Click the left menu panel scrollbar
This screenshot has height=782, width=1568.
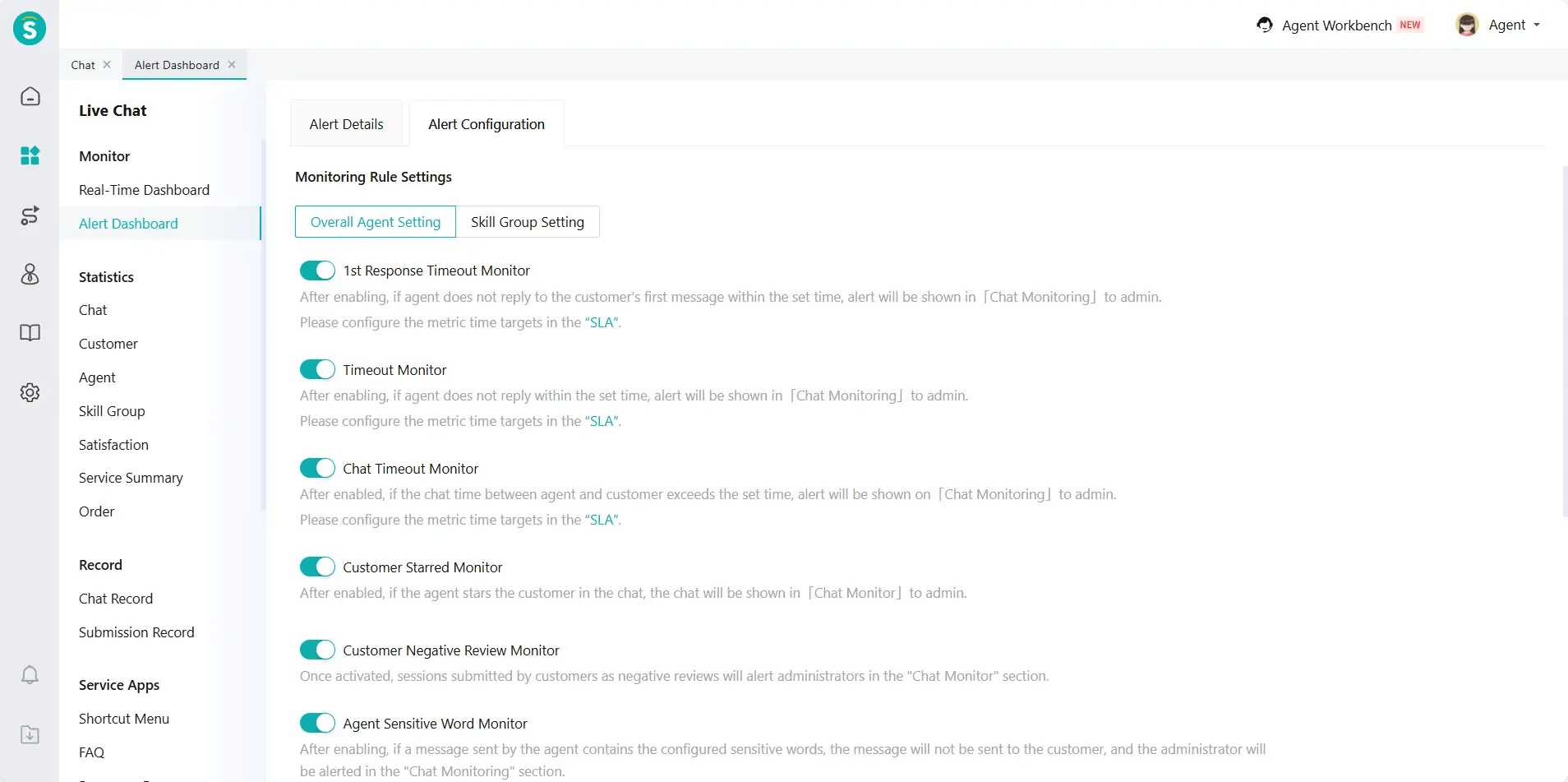[263, 329]
